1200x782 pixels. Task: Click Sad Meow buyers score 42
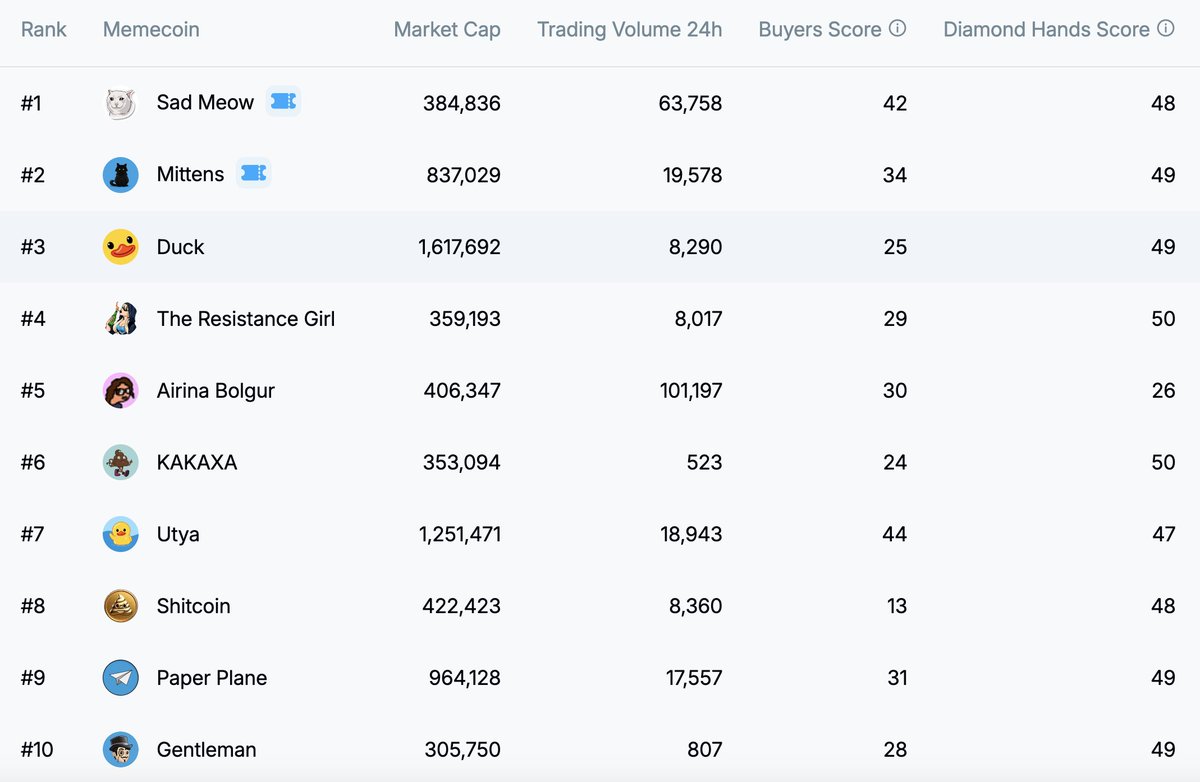pos(895,103)
